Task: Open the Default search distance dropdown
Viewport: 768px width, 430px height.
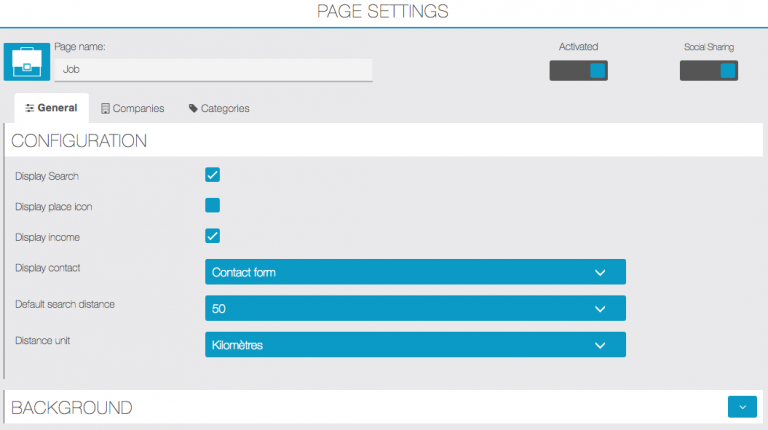Action: coord(415,308)
